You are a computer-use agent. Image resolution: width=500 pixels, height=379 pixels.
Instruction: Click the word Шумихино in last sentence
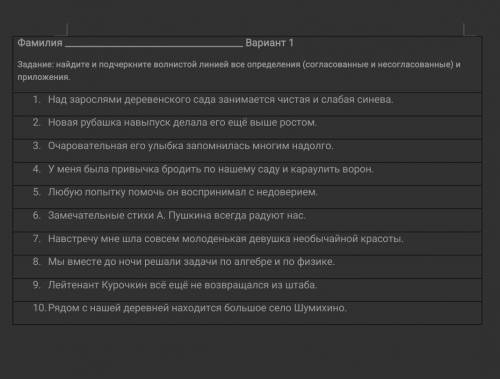(x=320, y=308)
